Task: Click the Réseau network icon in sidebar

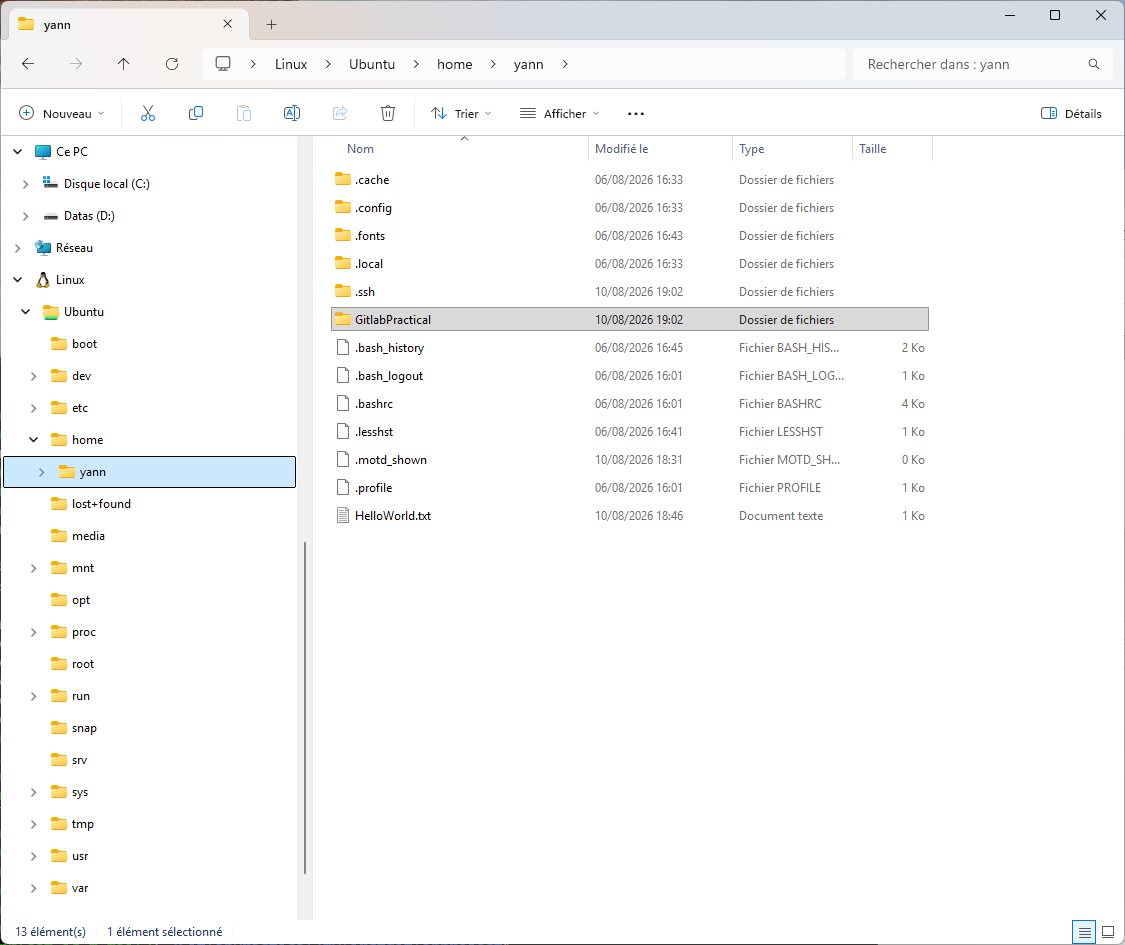Action: pos(43,248)
